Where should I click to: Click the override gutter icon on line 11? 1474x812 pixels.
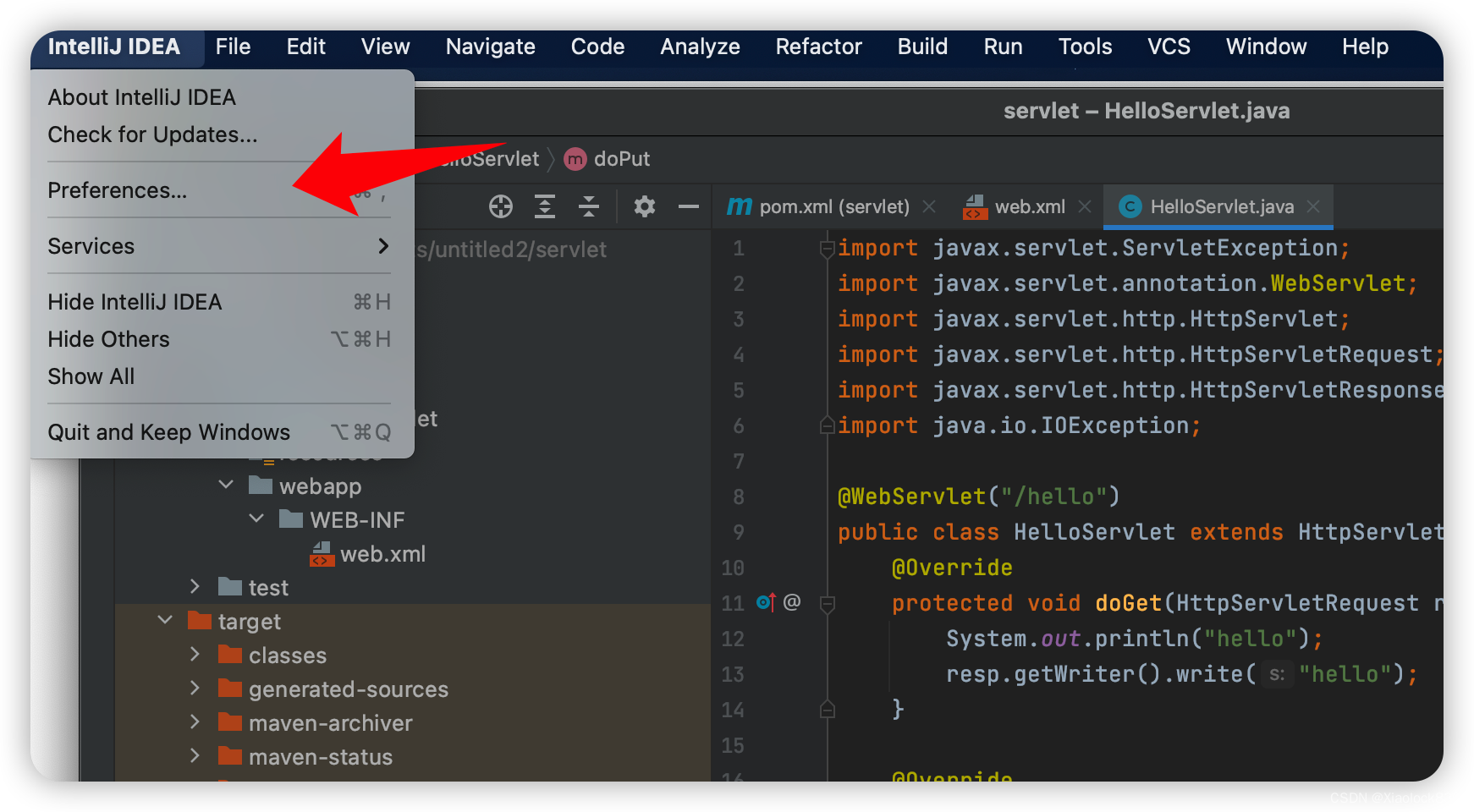point(766,602)
